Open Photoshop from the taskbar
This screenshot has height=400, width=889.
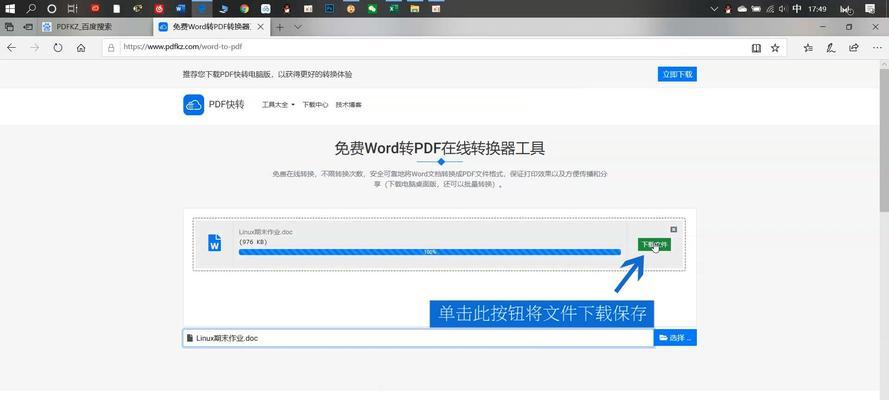[x=329, y=8]
